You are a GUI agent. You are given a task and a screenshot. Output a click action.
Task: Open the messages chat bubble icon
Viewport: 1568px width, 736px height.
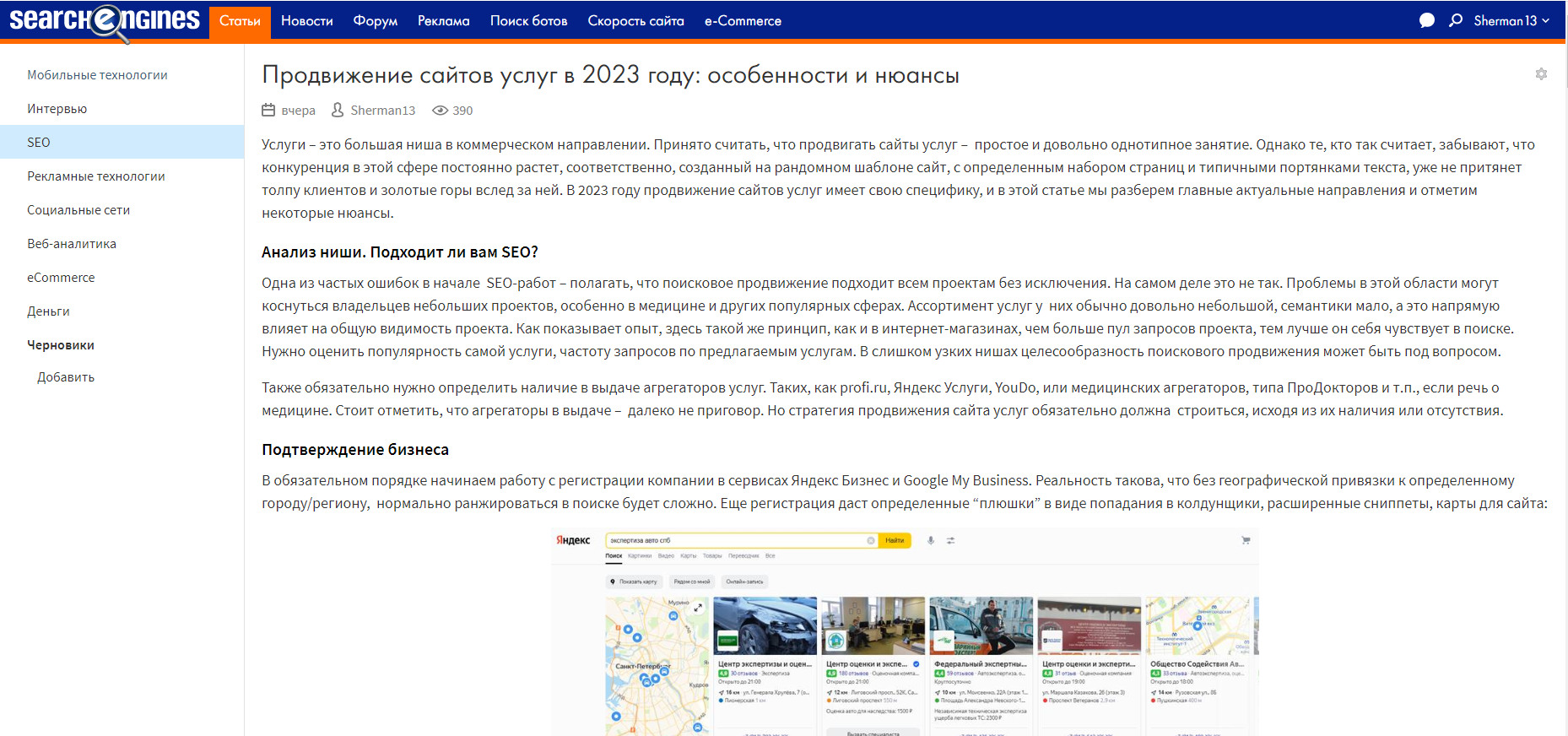pyautogui.click(x=1427, y=21)
